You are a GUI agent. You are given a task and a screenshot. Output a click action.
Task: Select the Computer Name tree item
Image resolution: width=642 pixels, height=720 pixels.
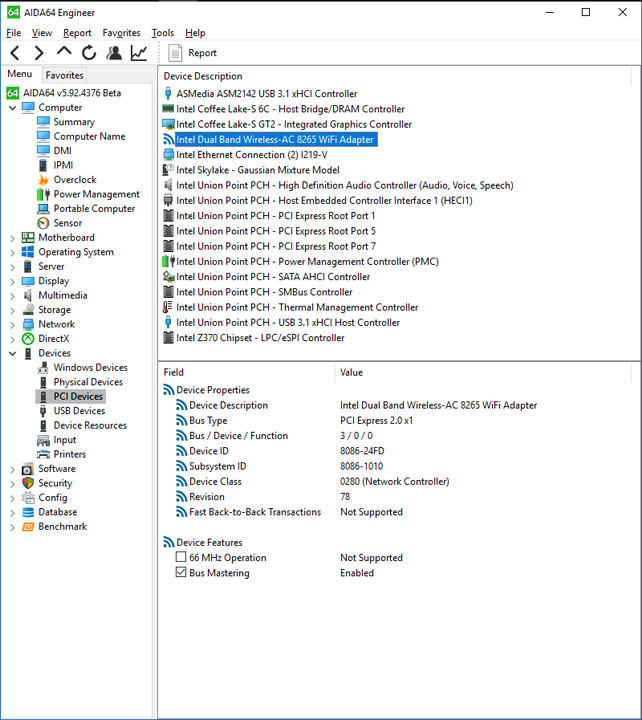[90, 136]
